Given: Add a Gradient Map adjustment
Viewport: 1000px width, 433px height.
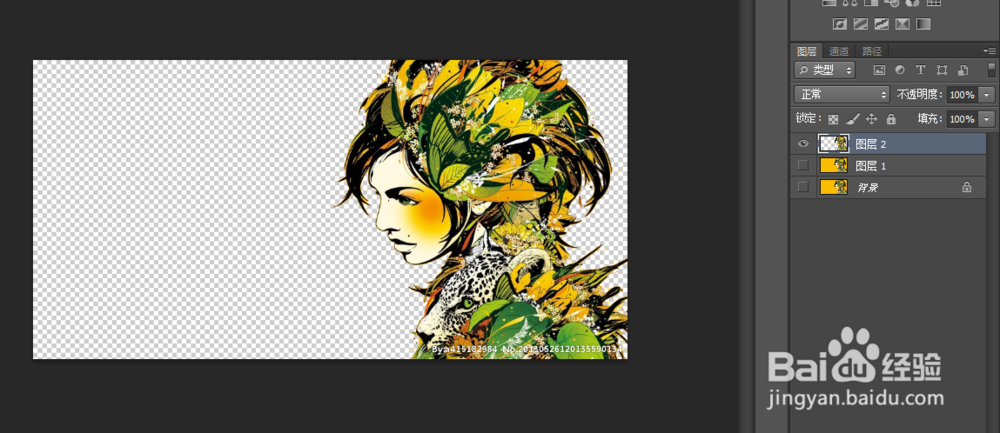Looking at the screenshot, I should coord(923,24).
